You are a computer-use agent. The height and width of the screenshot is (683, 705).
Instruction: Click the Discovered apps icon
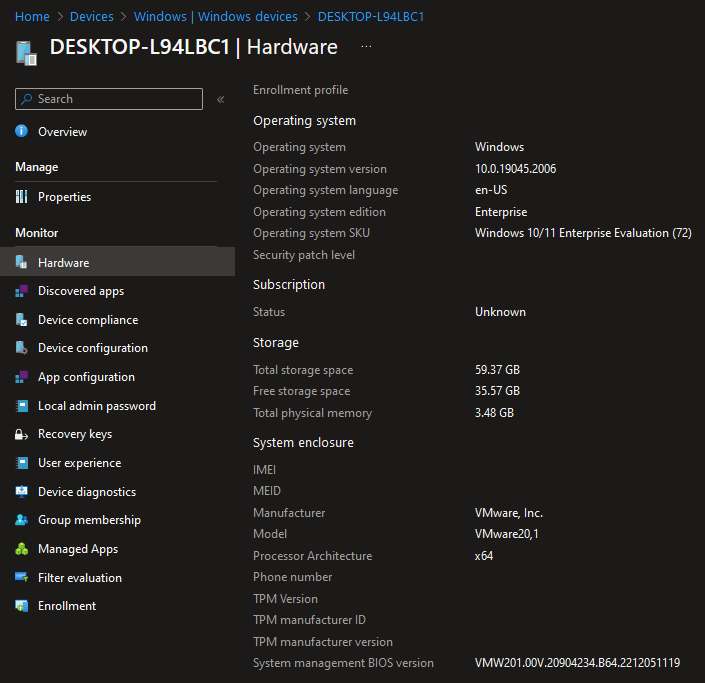pyautogui.click(x=22, y=291)
